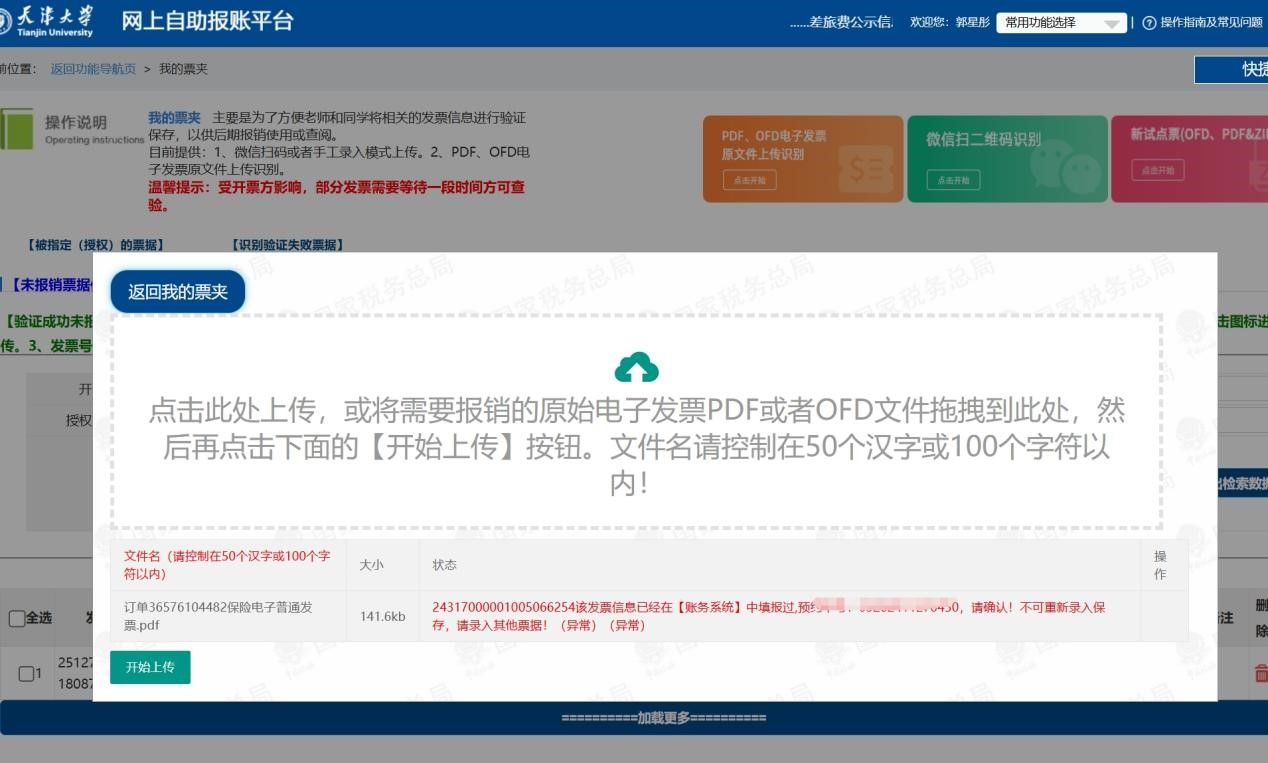Open the 【被指定（授权）的票据】 link
The image size is (1268, 763).
[x=95, y=245]
